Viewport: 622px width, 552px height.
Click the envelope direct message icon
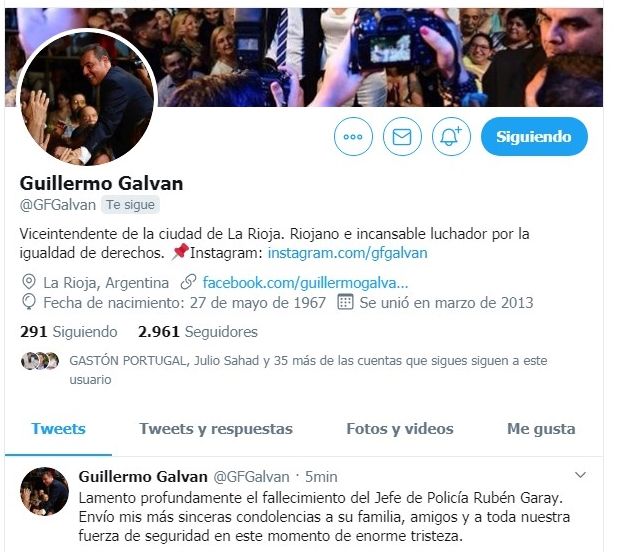tap(402, 137)
